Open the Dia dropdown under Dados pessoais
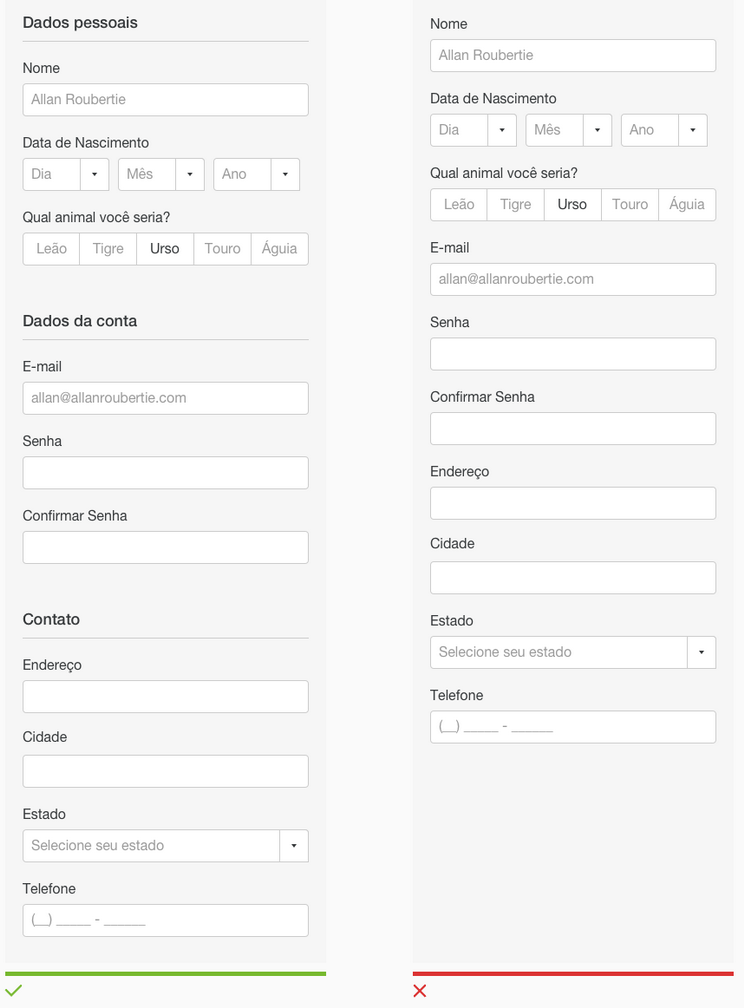744x1008 pixels. coord(94,174)
